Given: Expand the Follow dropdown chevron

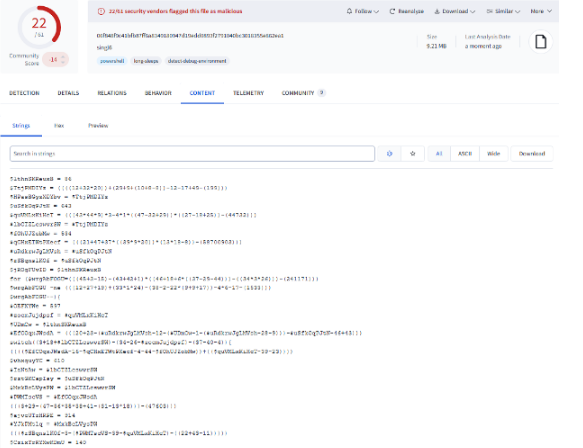Looking at the screenshot, I should point(376,12).
